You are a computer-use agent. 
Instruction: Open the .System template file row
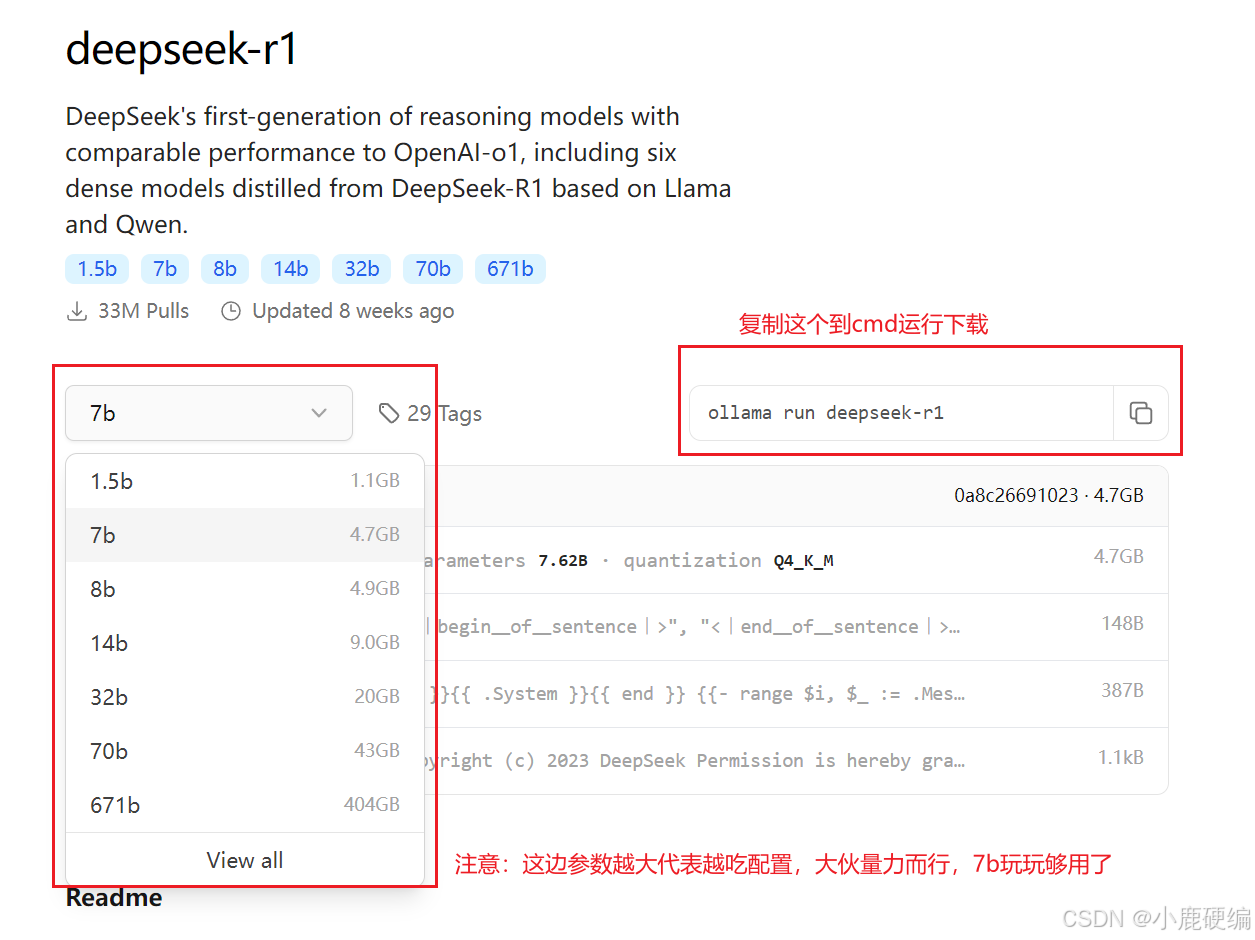coord(796,694)
